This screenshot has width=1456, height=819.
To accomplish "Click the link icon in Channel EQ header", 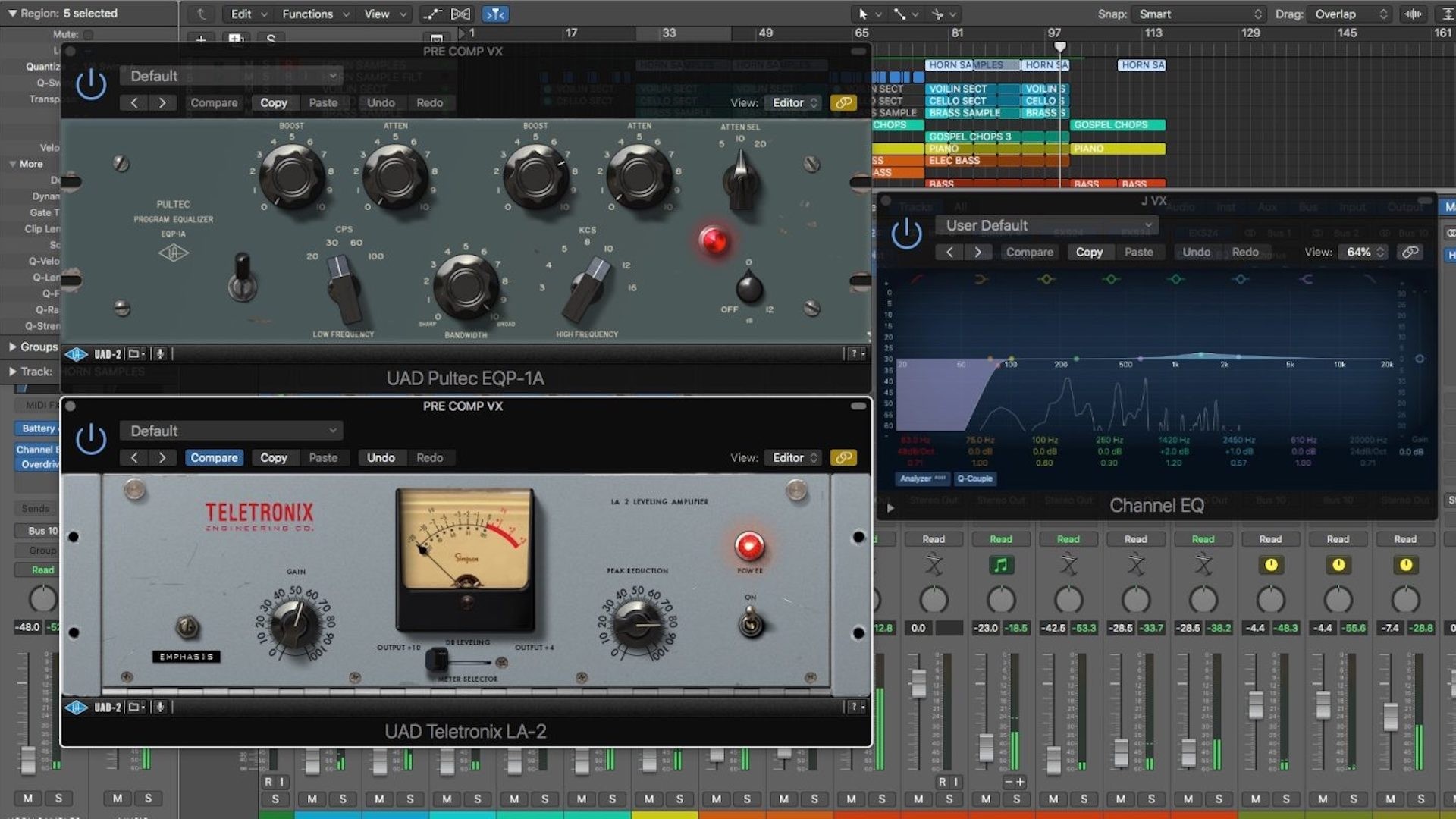I will click(x=1410, y=252).
